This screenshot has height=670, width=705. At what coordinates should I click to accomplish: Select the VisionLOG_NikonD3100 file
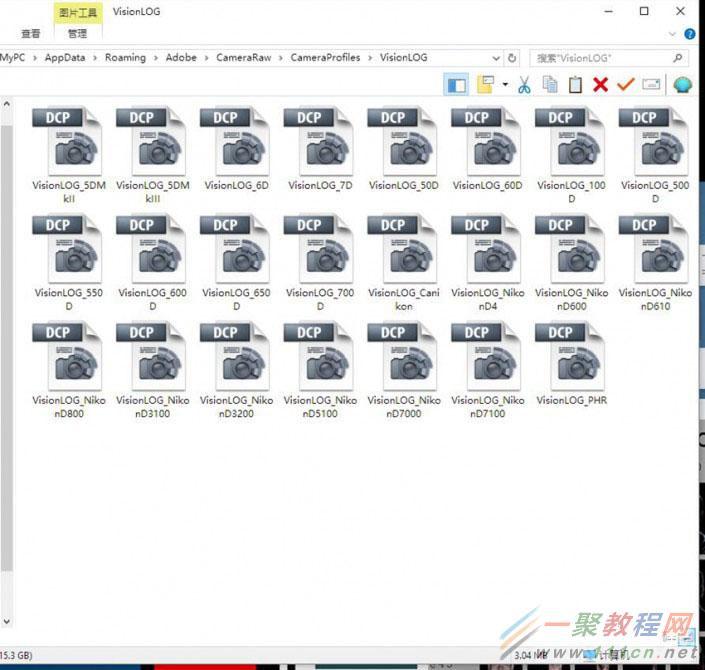152,371
